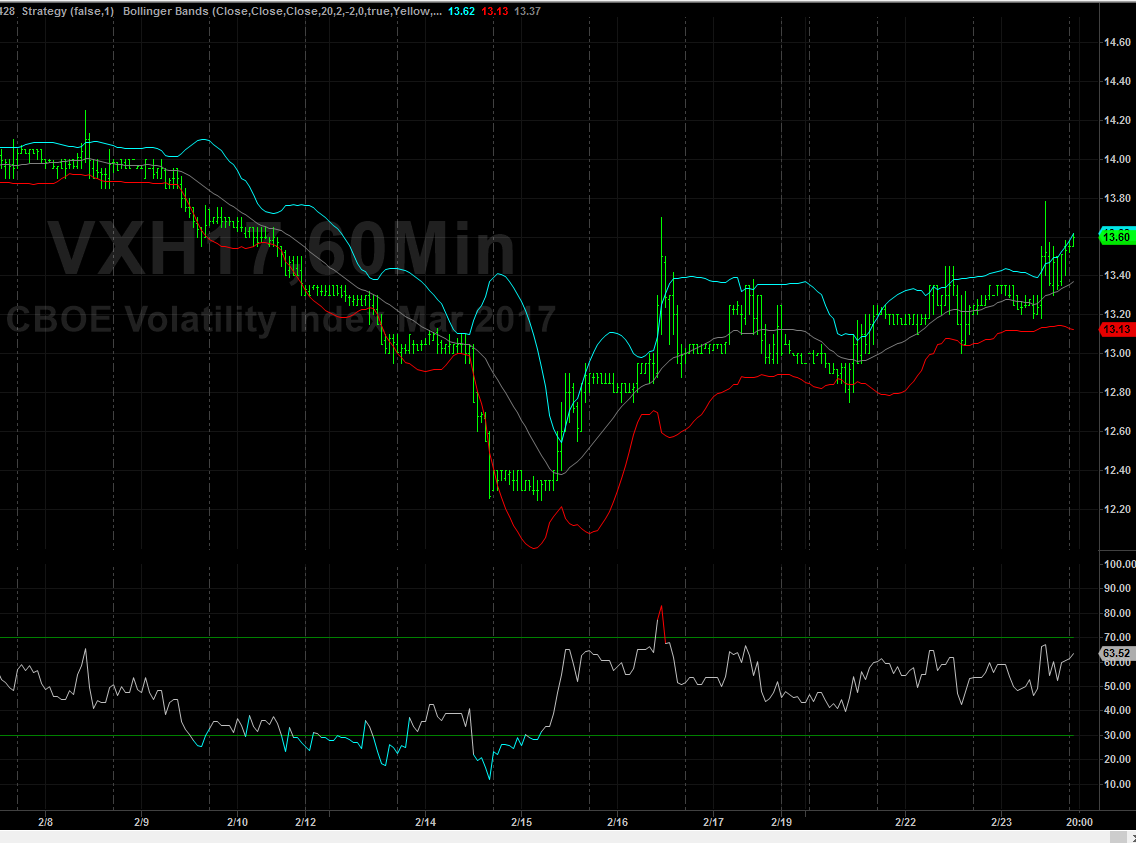Click the 2/10 date marker
Screen dimensions: 1136x843
237,822
